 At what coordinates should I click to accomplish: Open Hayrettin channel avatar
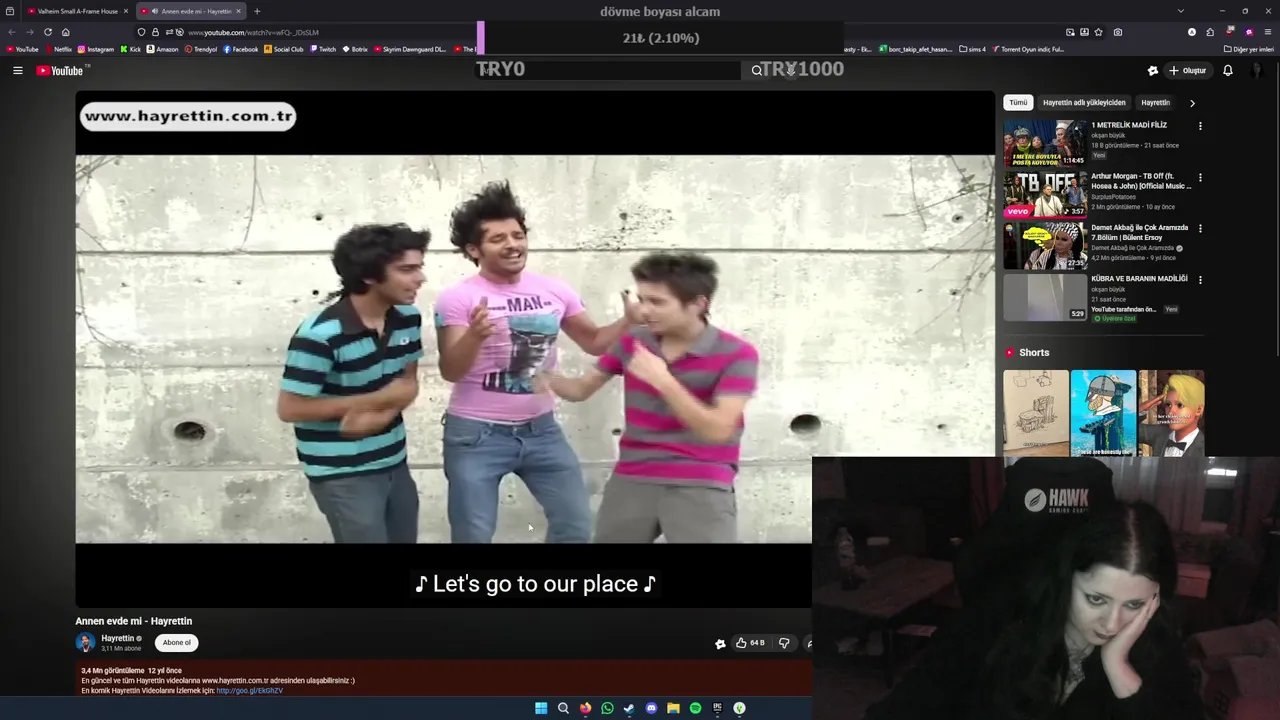coord(86,643)
